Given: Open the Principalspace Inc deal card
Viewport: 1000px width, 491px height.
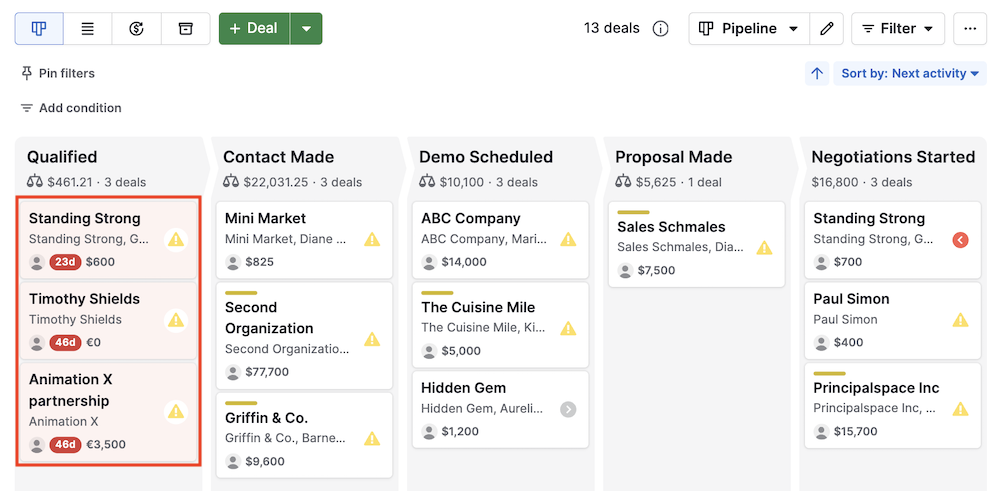Looking at the screenshot, I should [875, 388].
